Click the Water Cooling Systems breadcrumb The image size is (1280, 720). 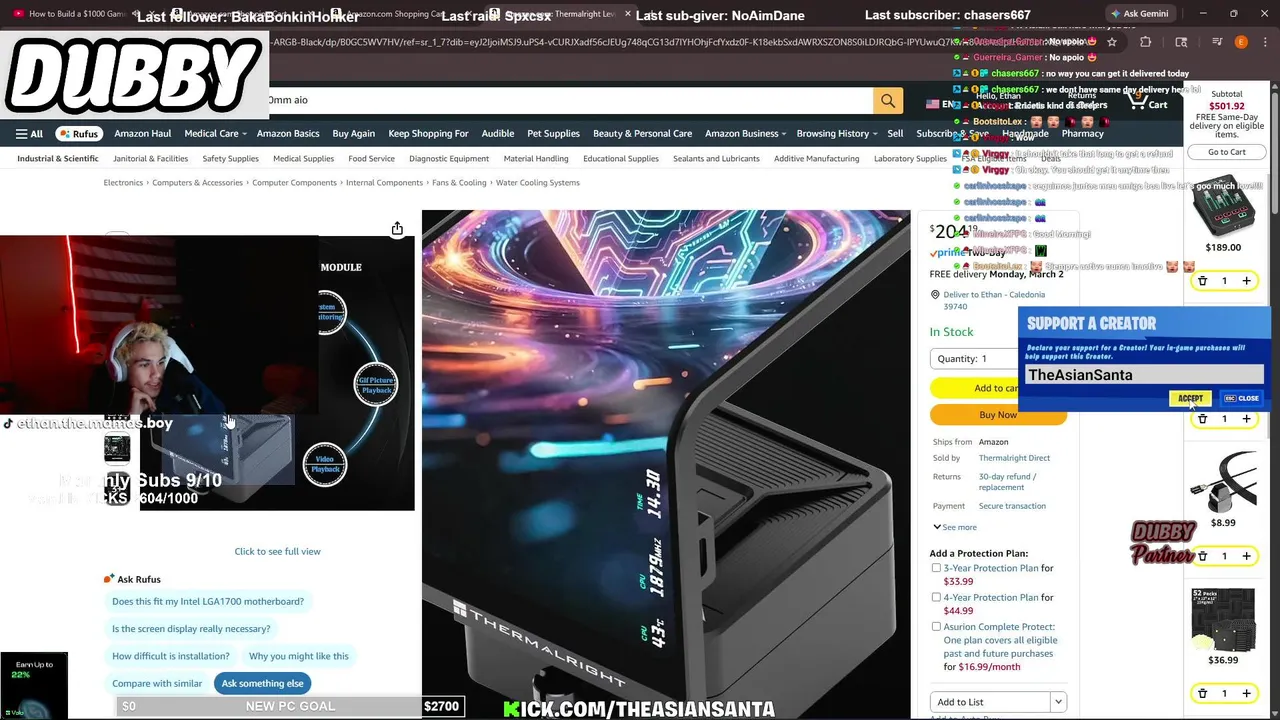538,183
